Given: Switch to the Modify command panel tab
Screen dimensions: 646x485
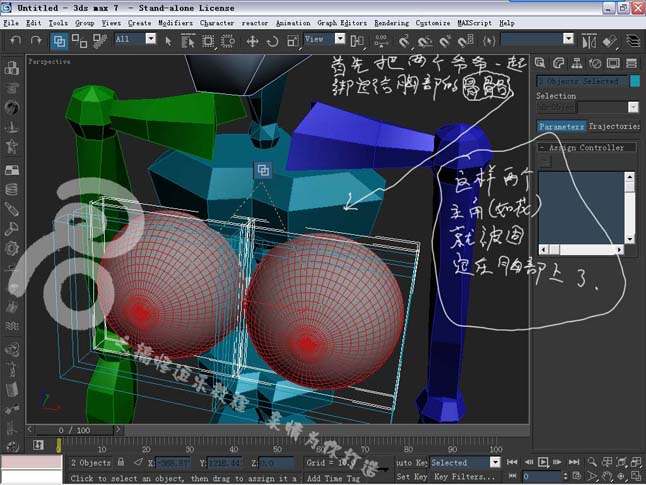Looking at the screenshot, I should (559, 63).
